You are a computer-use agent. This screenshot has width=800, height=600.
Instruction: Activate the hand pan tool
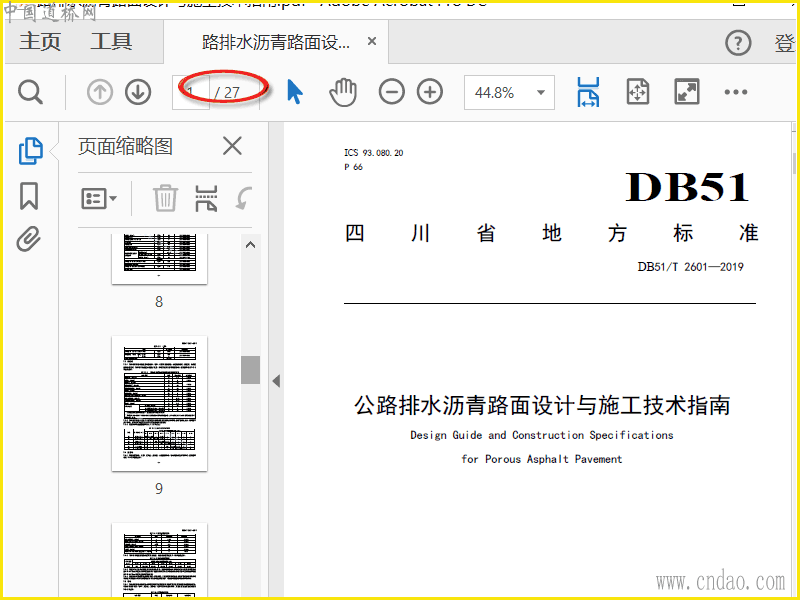[x=343, y=93]
